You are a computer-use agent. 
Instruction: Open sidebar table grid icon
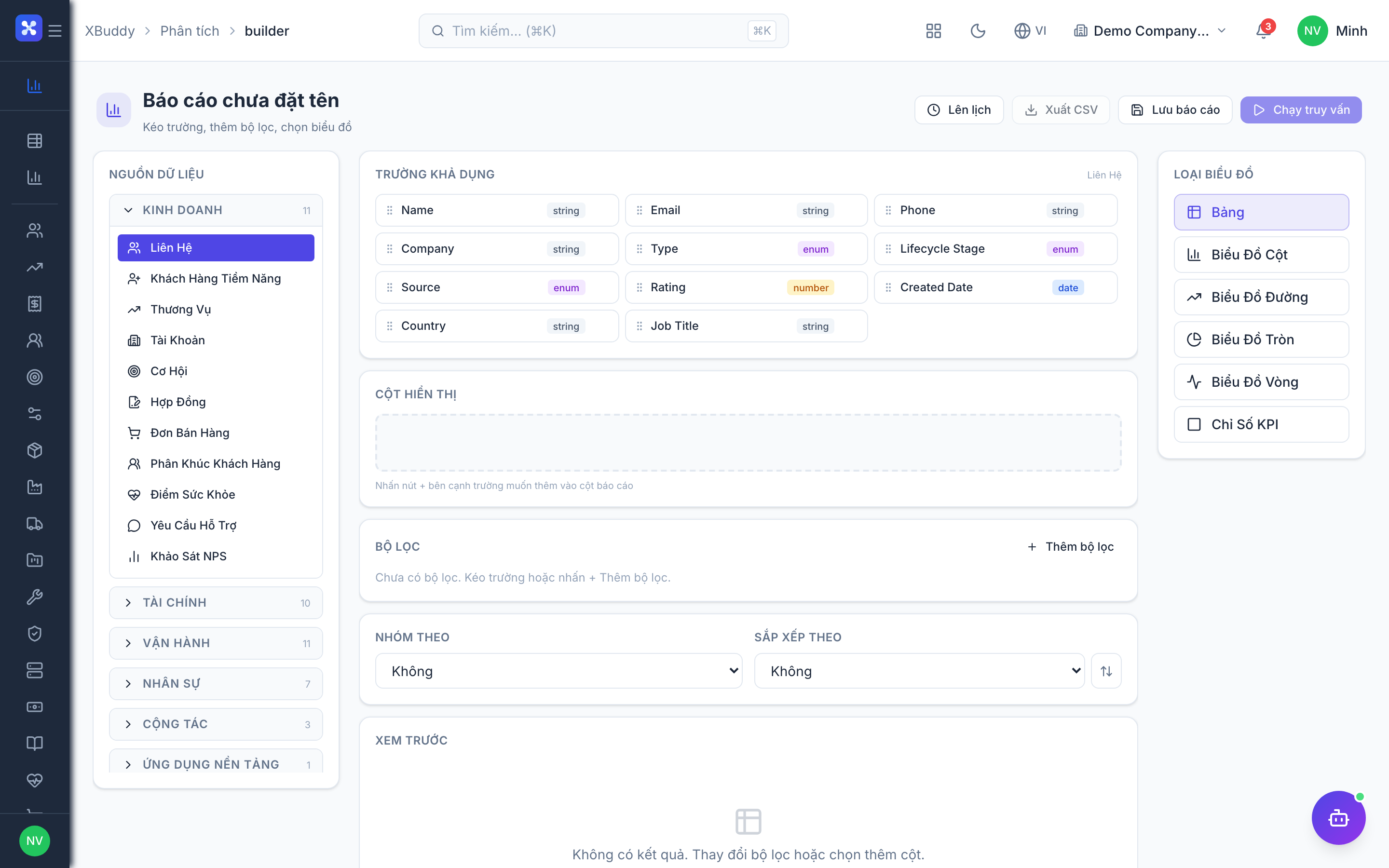pos(34,141)
